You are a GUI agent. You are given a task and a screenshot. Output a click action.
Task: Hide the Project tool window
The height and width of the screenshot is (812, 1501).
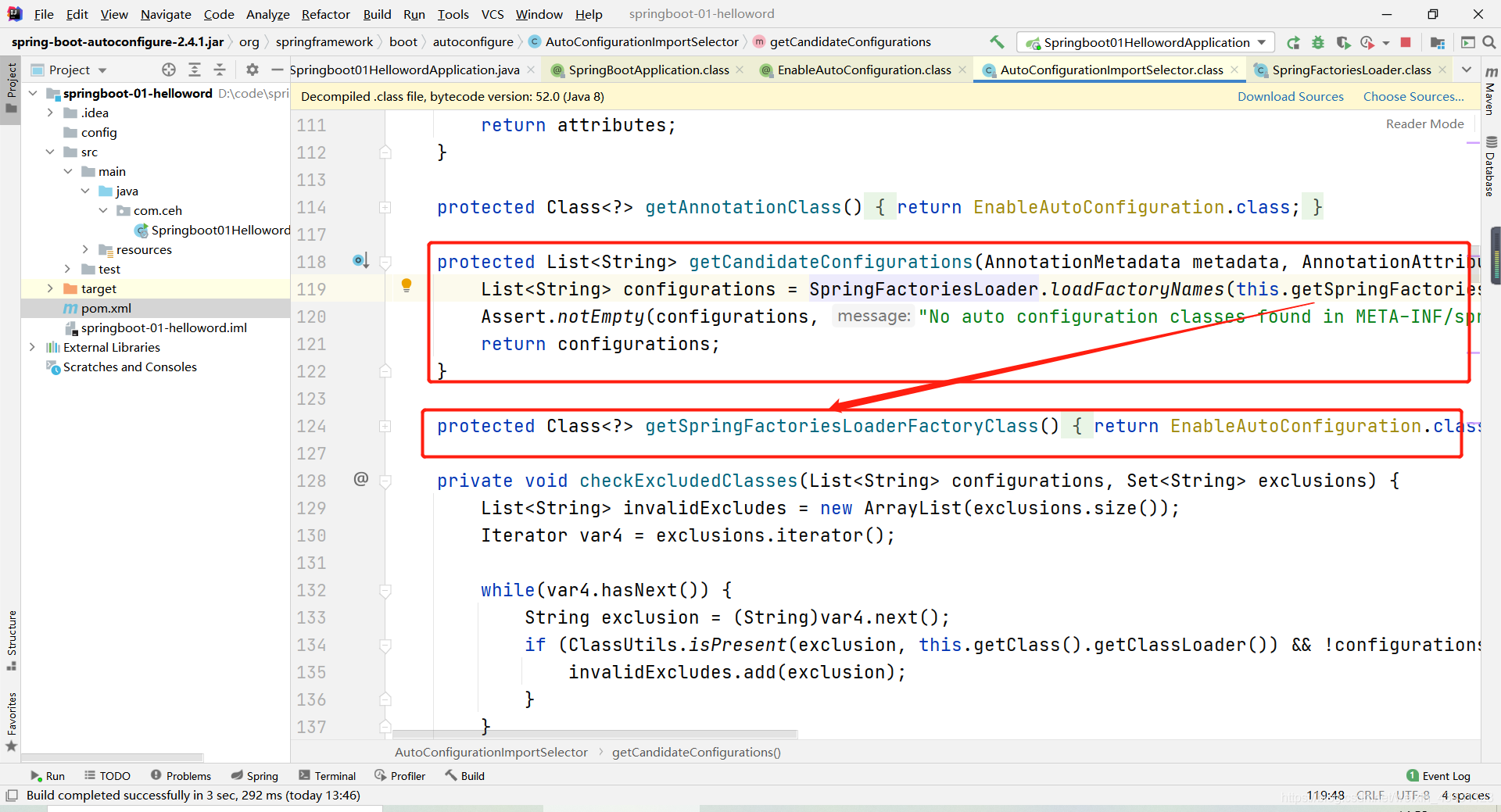point(277,70)
